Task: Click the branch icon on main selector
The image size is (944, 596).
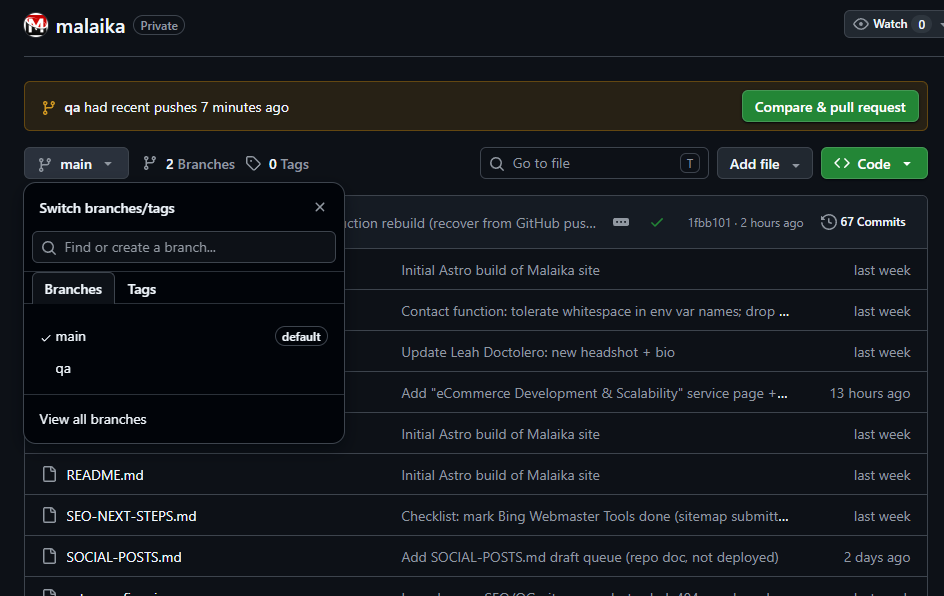Action: click(45, 164)
